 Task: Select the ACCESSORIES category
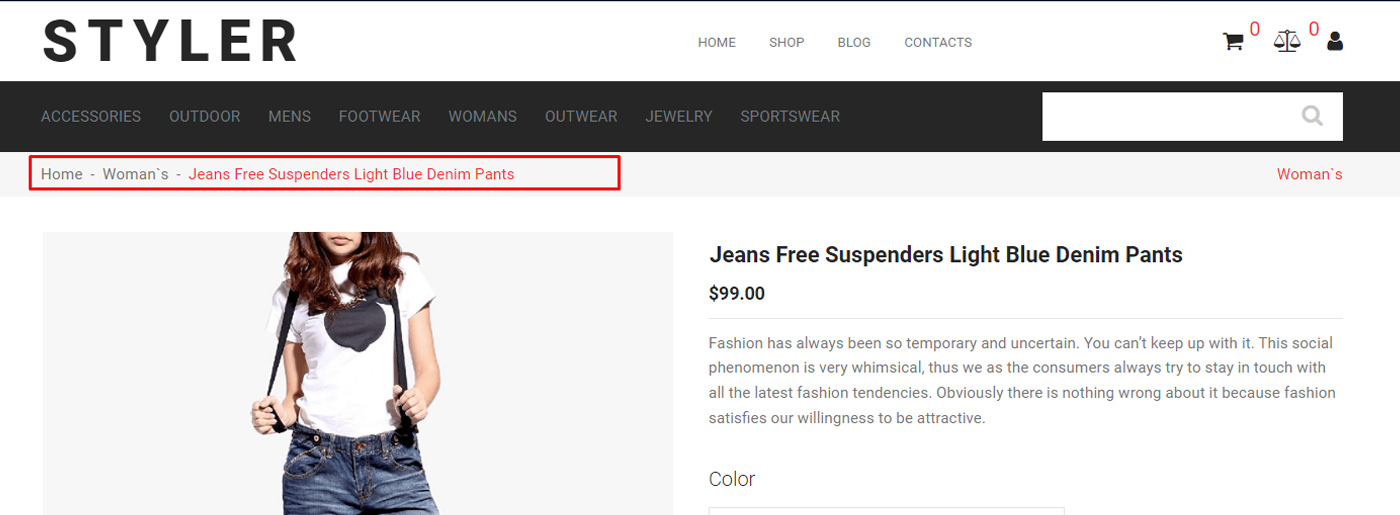(91, 116)
